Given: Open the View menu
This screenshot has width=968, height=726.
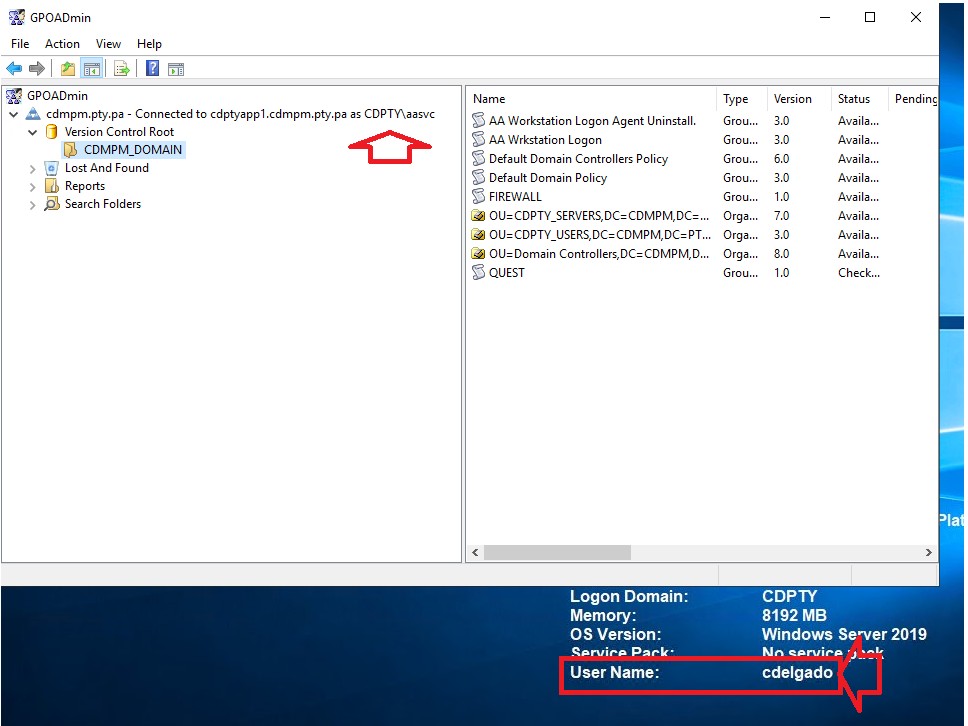Looking at the screenshot, I should 108,44.
